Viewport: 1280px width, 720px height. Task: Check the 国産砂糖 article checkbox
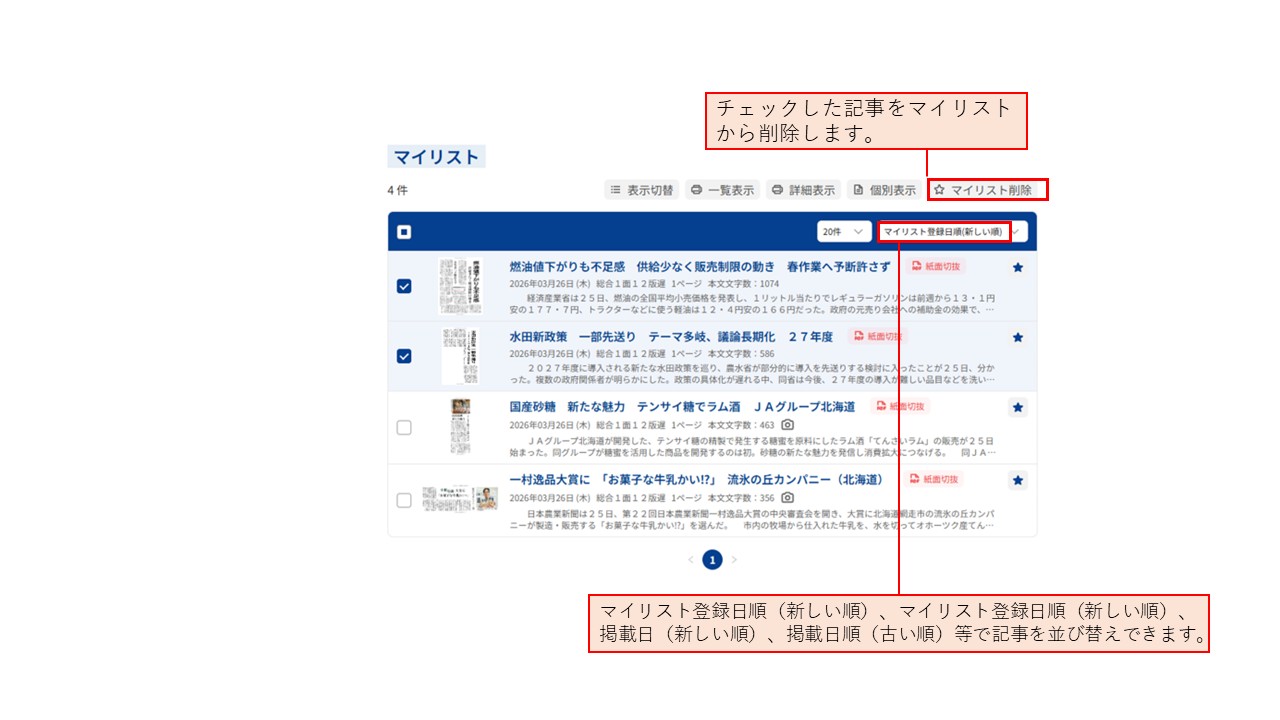pos(404,427)
